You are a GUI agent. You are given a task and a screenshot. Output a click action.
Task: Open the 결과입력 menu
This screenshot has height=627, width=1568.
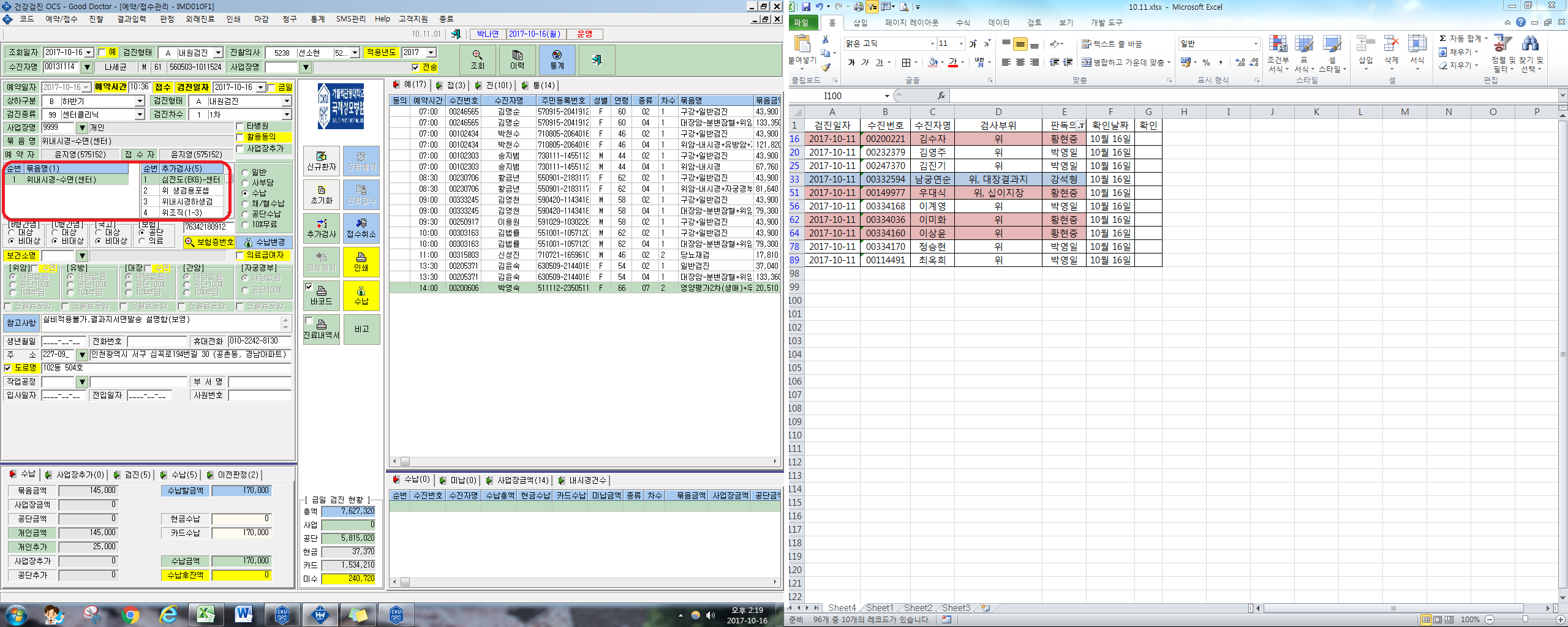tap(132, 19)
